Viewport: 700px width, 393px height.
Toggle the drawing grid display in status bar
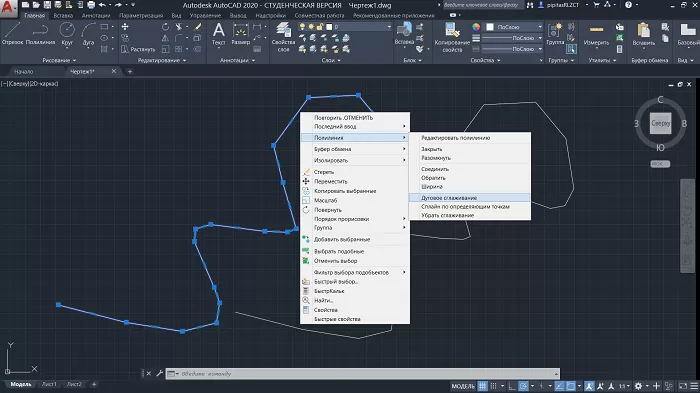tap(483, 386)
